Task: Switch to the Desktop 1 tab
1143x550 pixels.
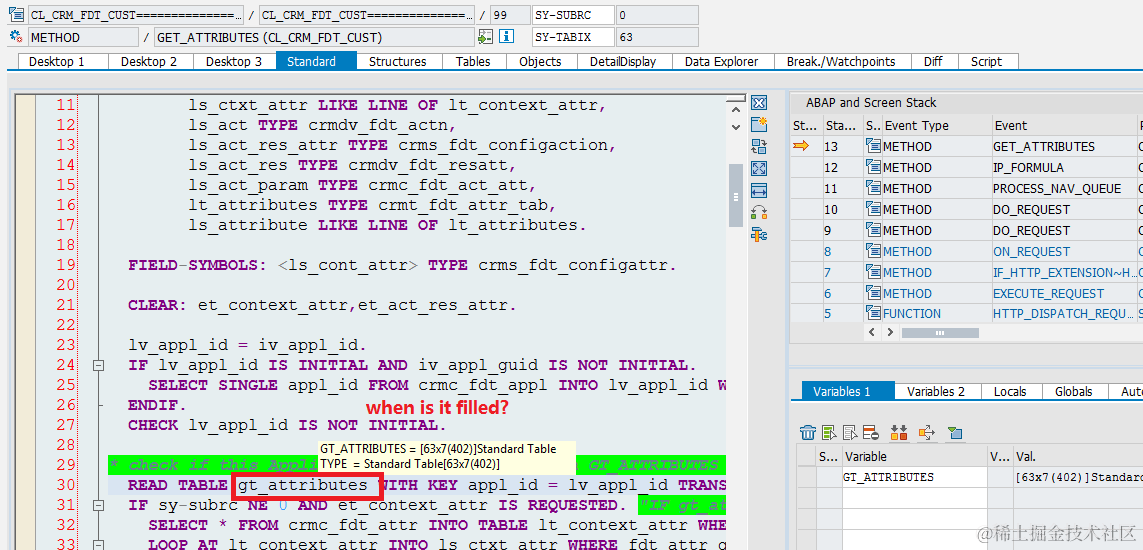Action: click(57, 62)
